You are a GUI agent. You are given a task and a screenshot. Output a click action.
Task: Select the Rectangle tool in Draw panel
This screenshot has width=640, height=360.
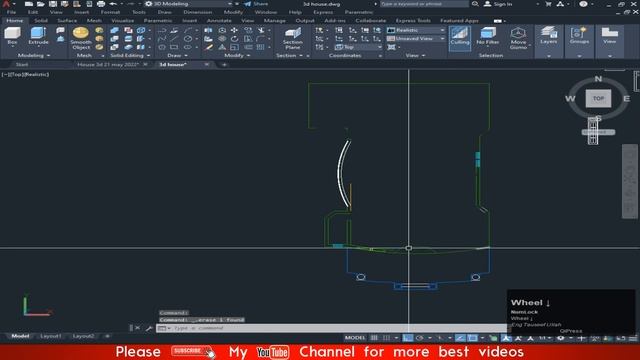tap(174, 47)
